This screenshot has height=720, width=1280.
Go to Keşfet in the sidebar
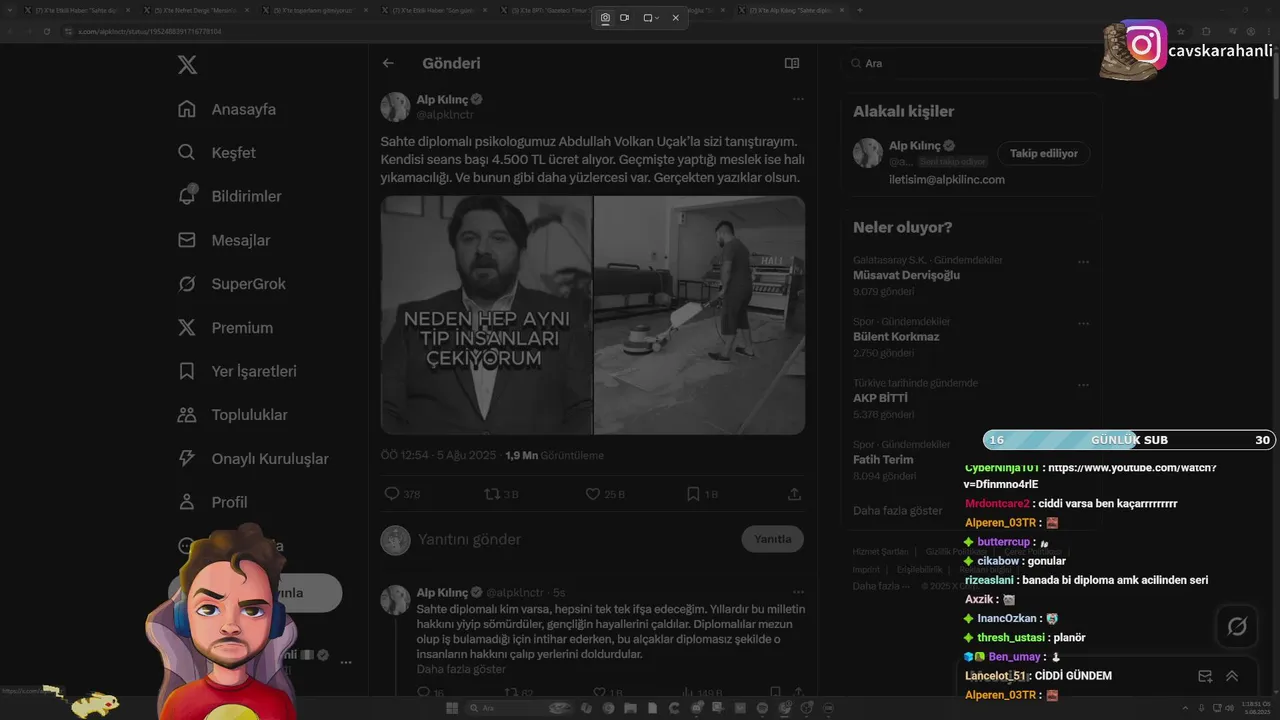[217, 153]
